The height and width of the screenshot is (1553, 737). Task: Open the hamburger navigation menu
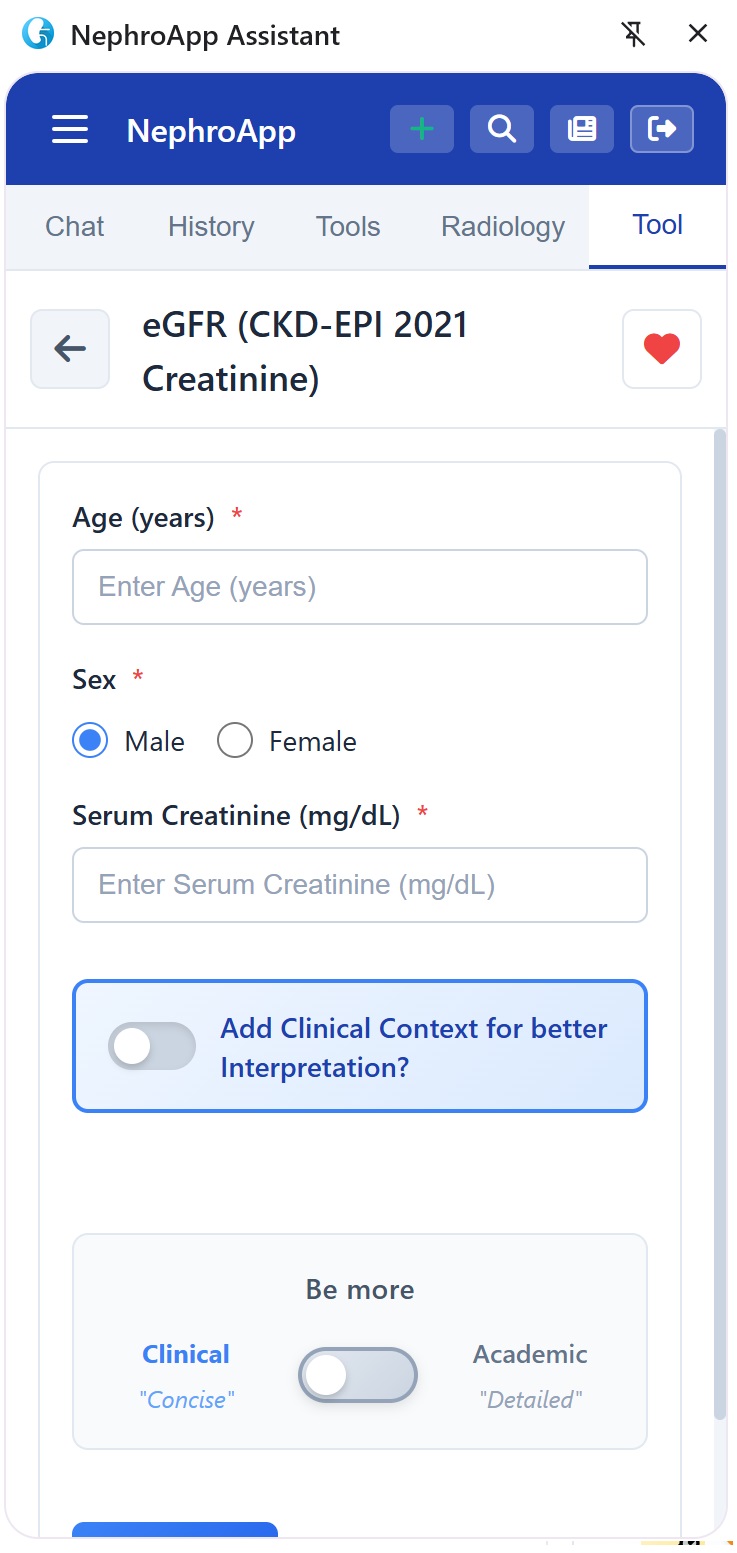click(x=70, y=130)
